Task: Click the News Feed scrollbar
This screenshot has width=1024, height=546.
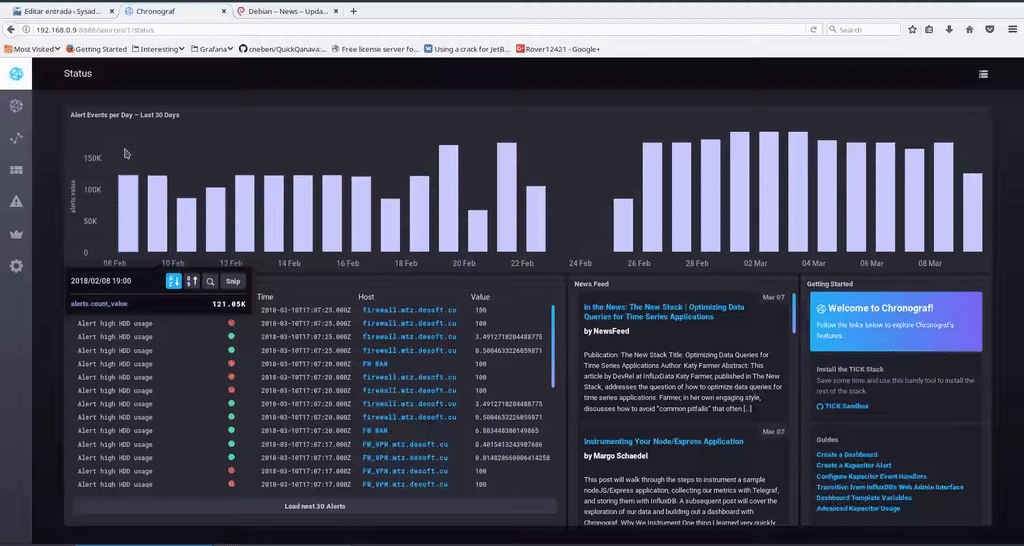Action: pyautogui.click(x=794, y=313)
